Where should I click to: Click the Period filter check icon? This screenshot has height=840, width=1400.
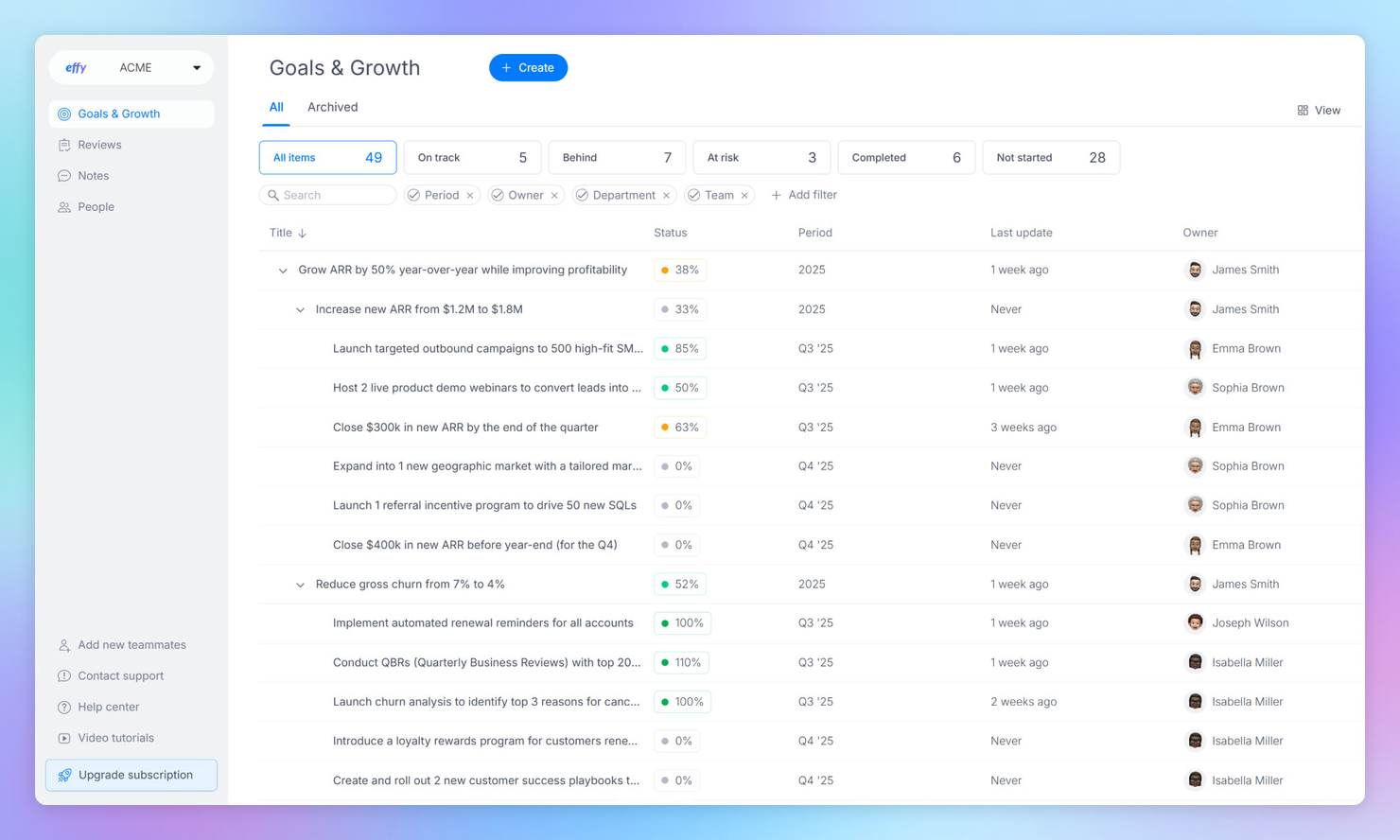(x=414, y=195)
